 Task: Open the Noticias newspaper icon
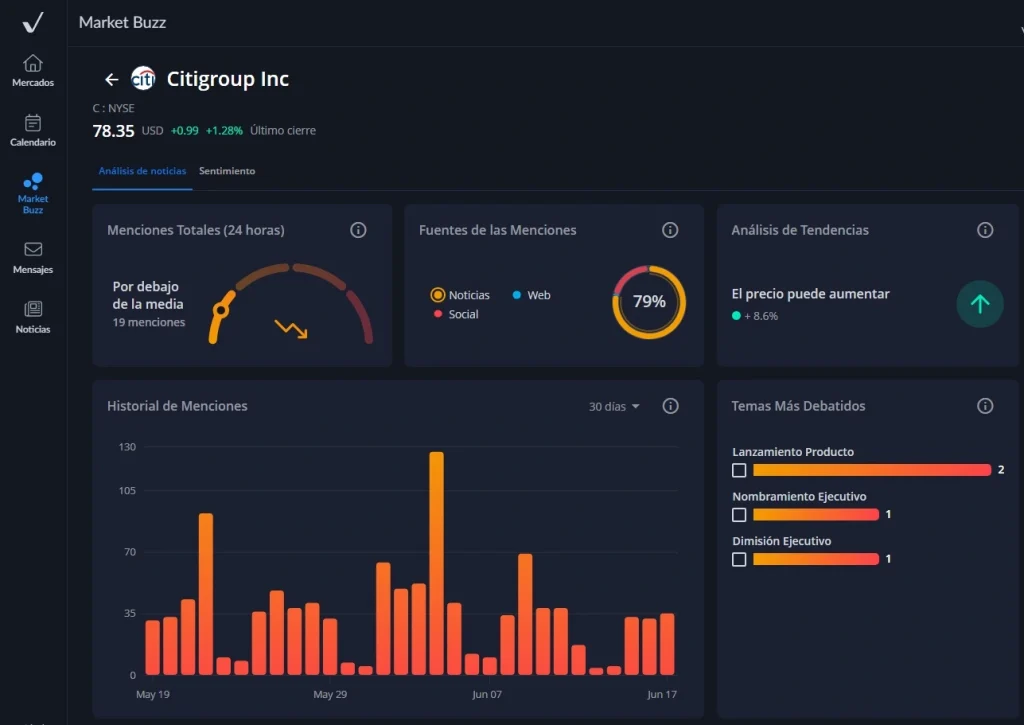[33, 309]
